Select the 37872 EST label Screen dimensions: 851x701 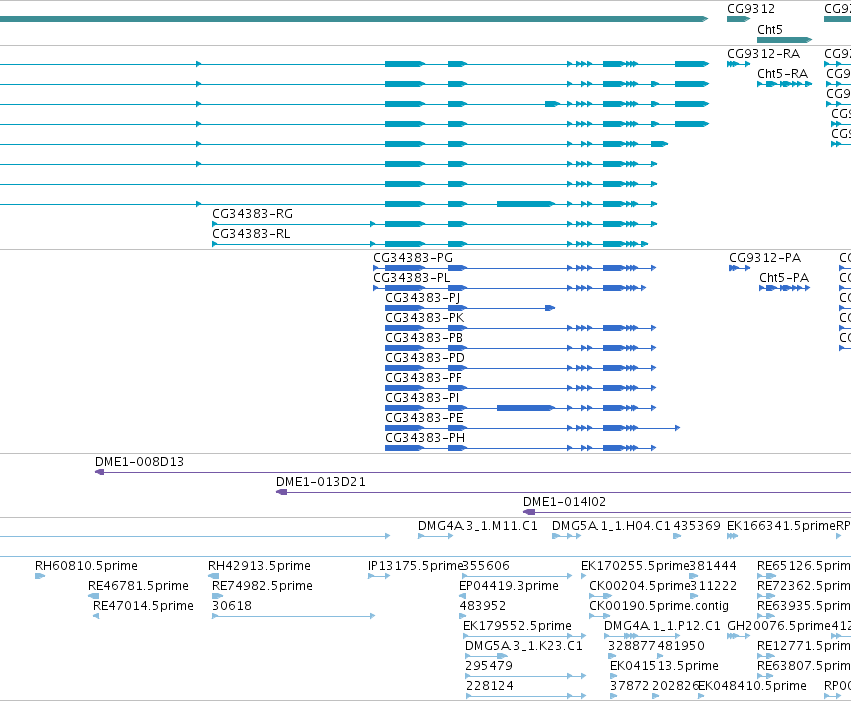pyautogui.click(x=630, y=686)
